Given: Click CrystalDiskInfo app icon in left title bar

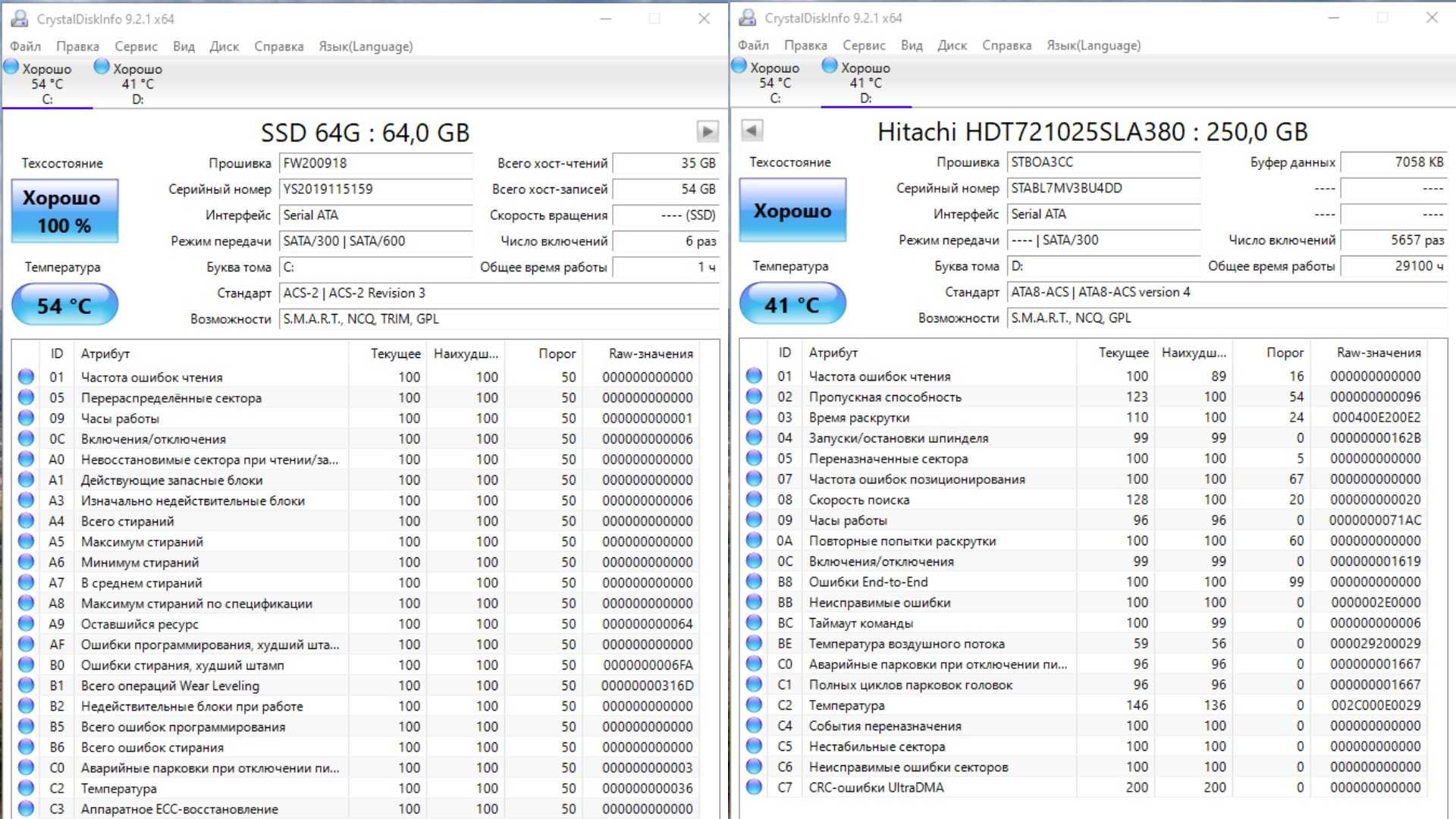Looking at the screenshot, I should click(x=19, y=18).
